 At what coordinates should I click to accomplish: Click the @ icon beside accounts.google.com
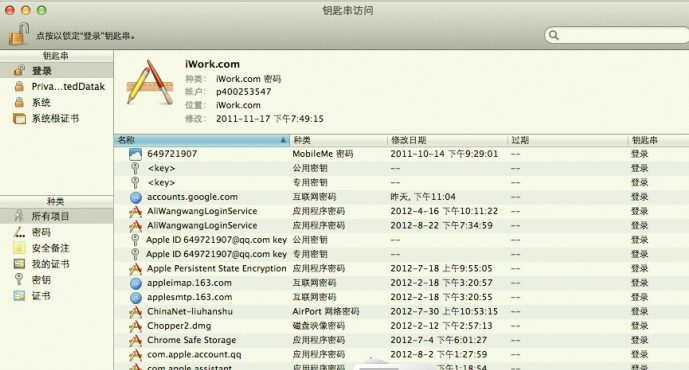click(x=136, y=197)
